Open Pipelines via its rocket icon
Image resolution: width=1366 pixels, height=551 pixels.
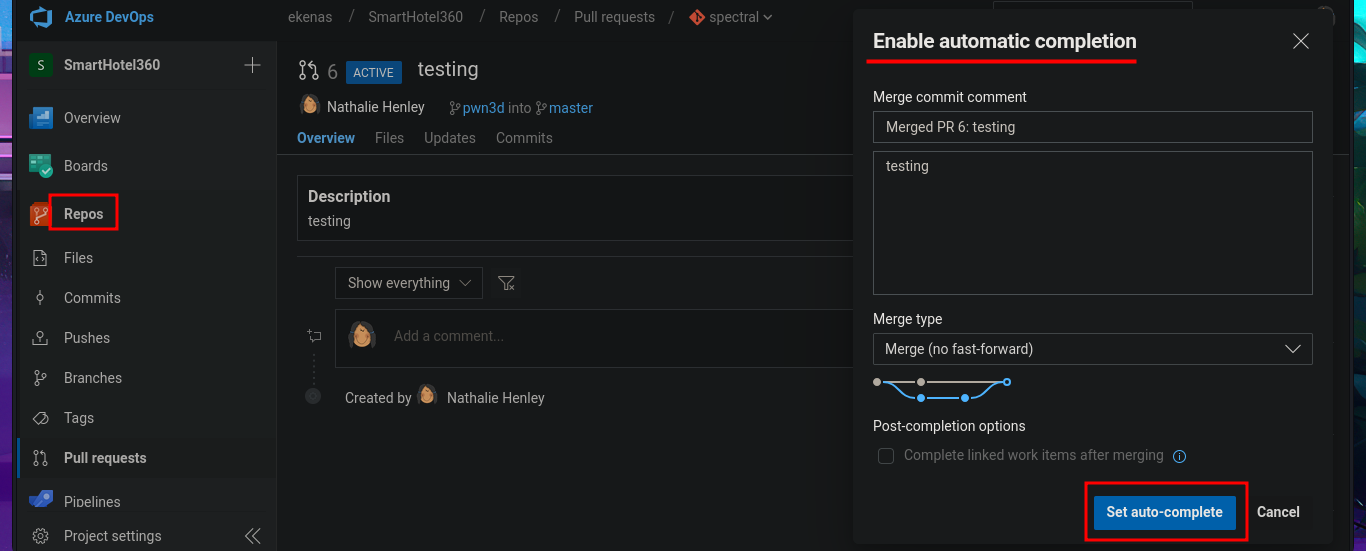click(40, 500)
